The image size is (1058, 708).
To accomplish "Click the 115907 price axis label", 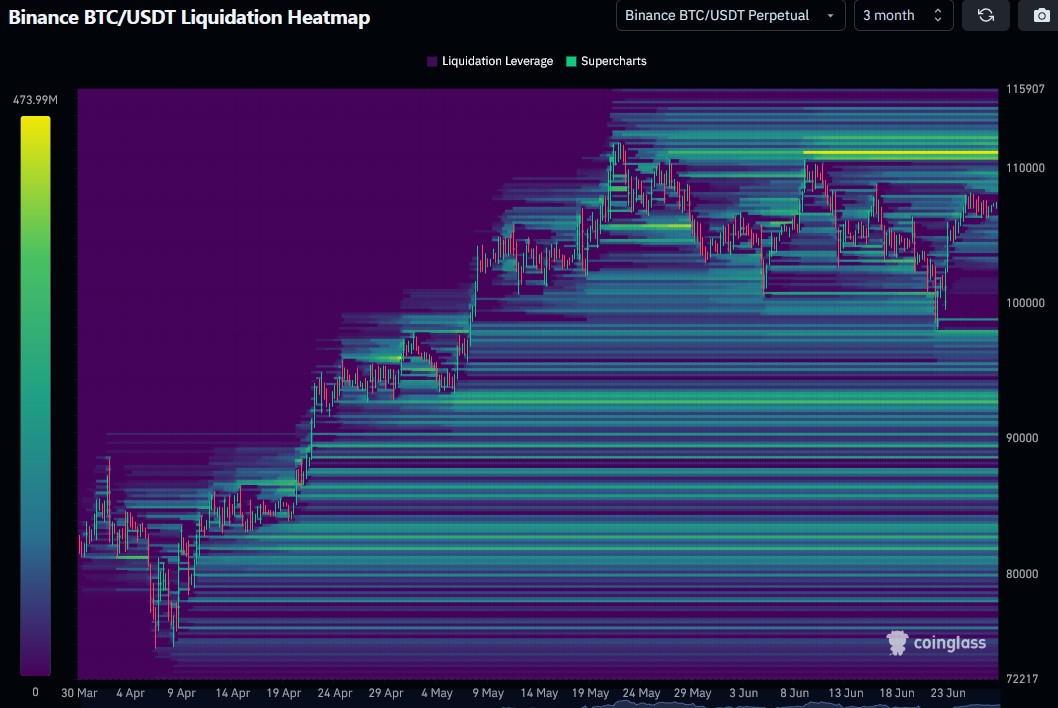I will [x=1025, y=89].
